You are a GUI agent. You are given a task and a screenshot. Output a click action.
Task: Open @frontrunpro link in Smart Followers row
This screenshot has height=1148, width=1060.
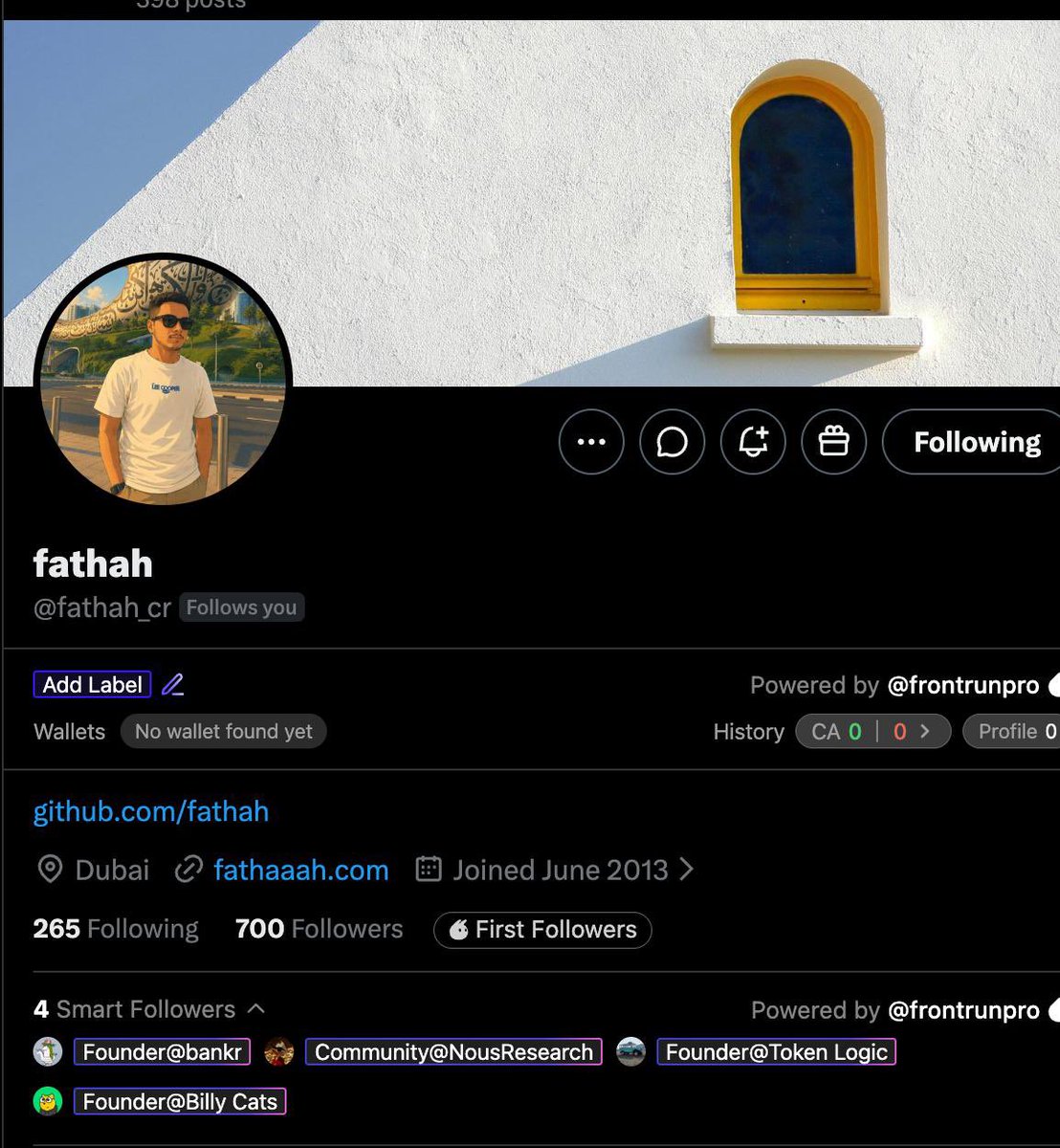click(x=963, y=1010)
